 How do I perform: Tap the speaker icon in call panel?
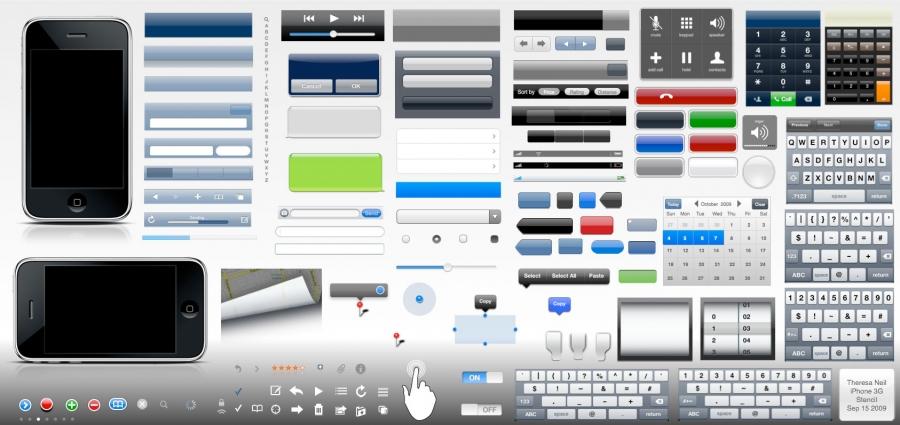[717, 24]
